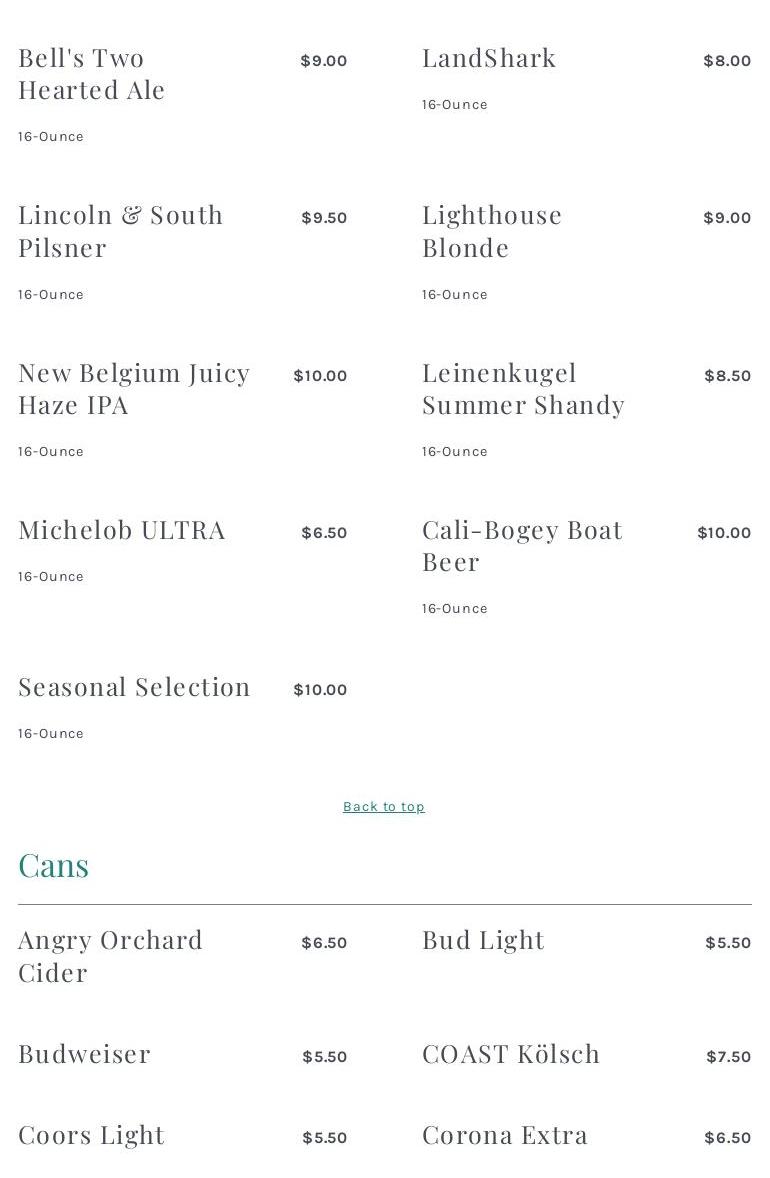Viewport: 770px width, 1178px height.
Task: Click the COAST Kölsch item
Action: [511, 1054]
